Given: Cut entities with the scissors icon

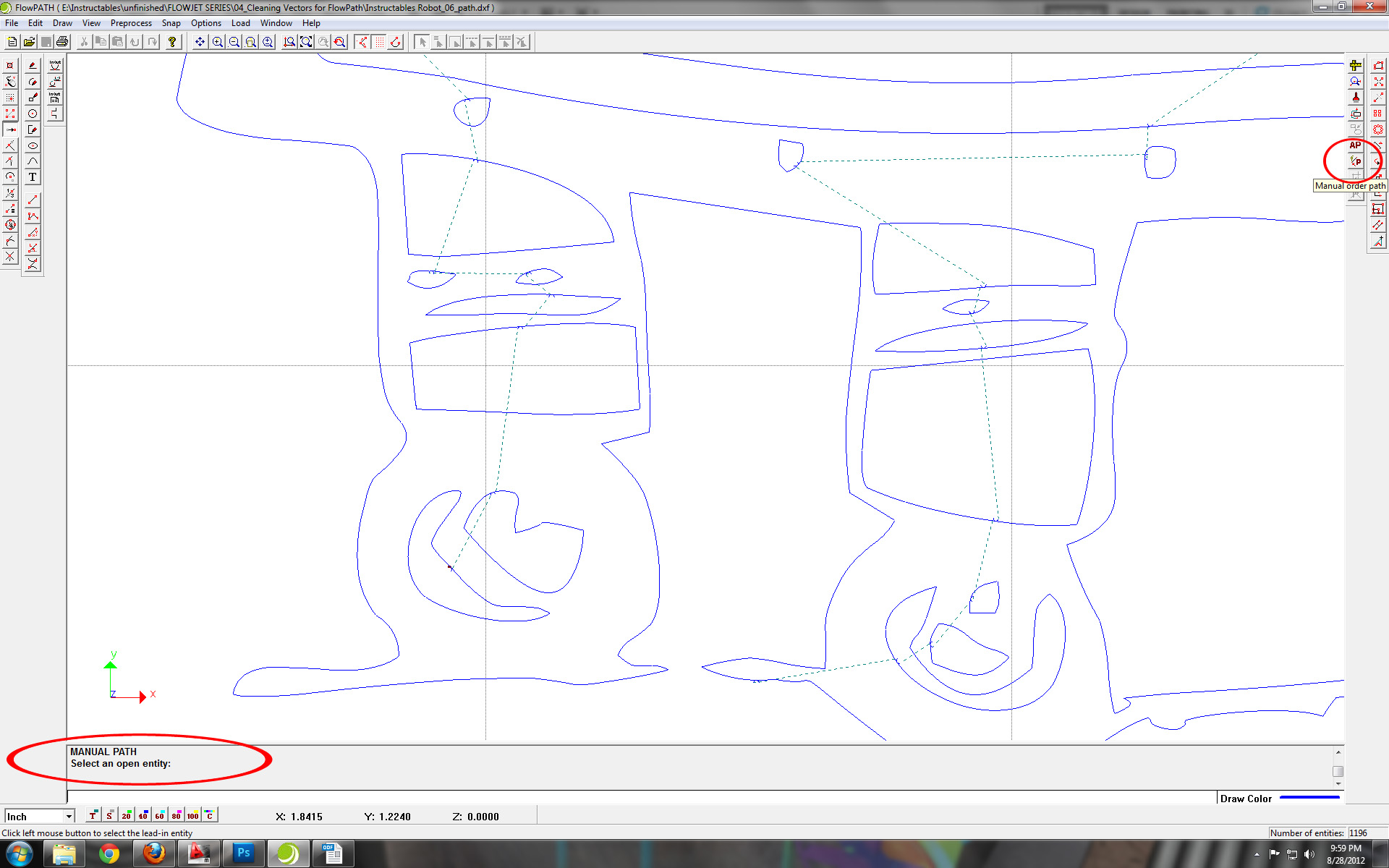Looking at the screenshot, I should (83, 41).
